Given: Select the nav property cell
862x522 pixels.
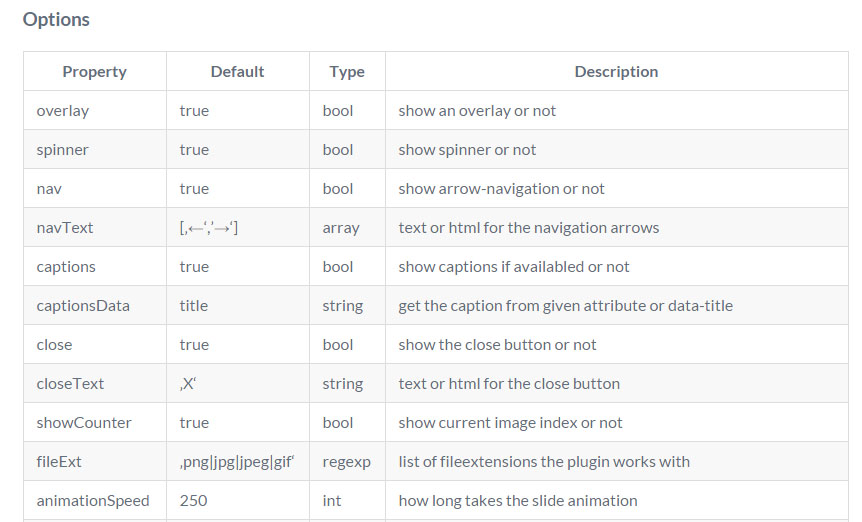Looking at the screenshot, I should point(95,188).
